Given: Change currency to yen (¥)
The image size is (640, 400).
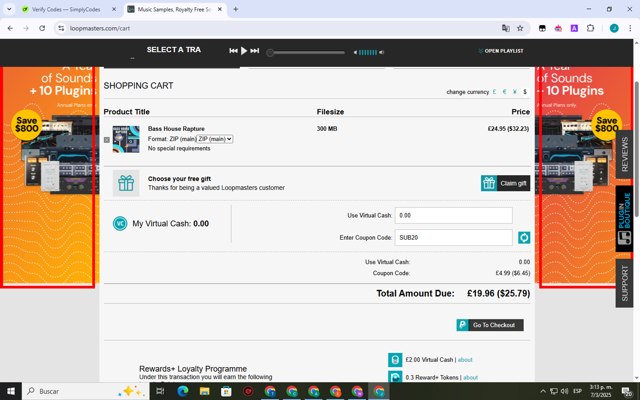Looking at the screenshot, I should point(515,92).
